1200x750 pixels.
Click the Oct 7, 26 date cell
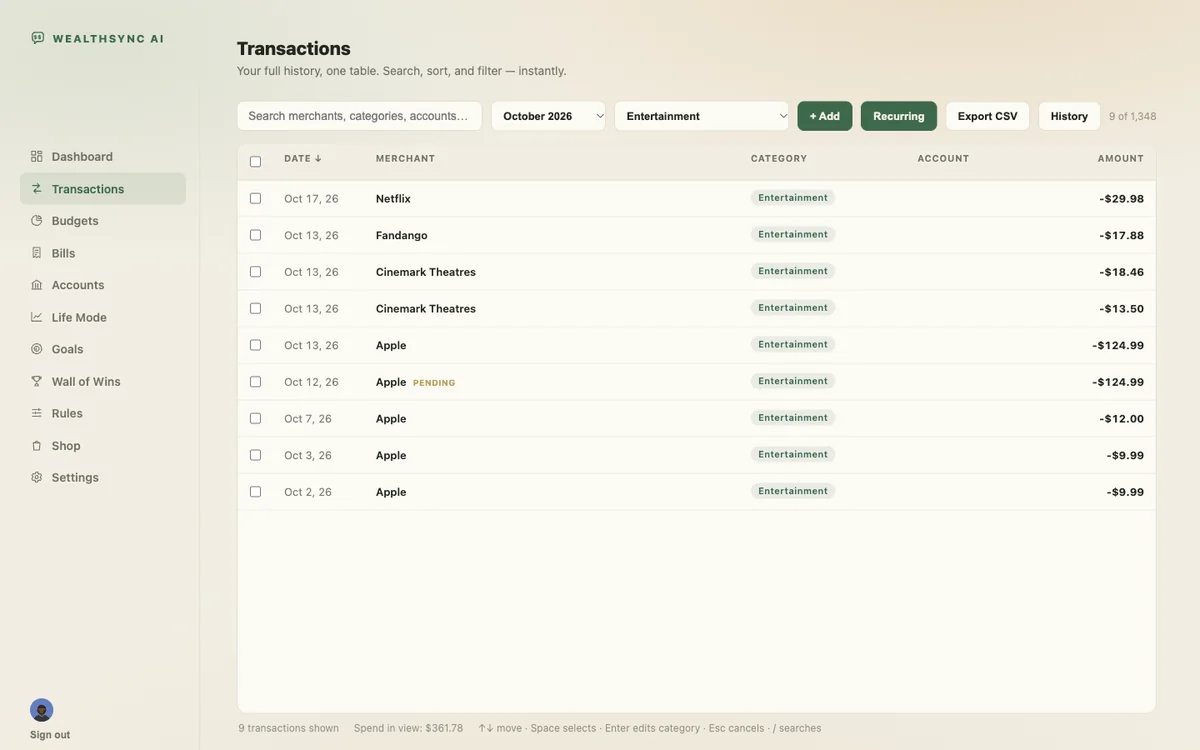[x=308, y=419]
